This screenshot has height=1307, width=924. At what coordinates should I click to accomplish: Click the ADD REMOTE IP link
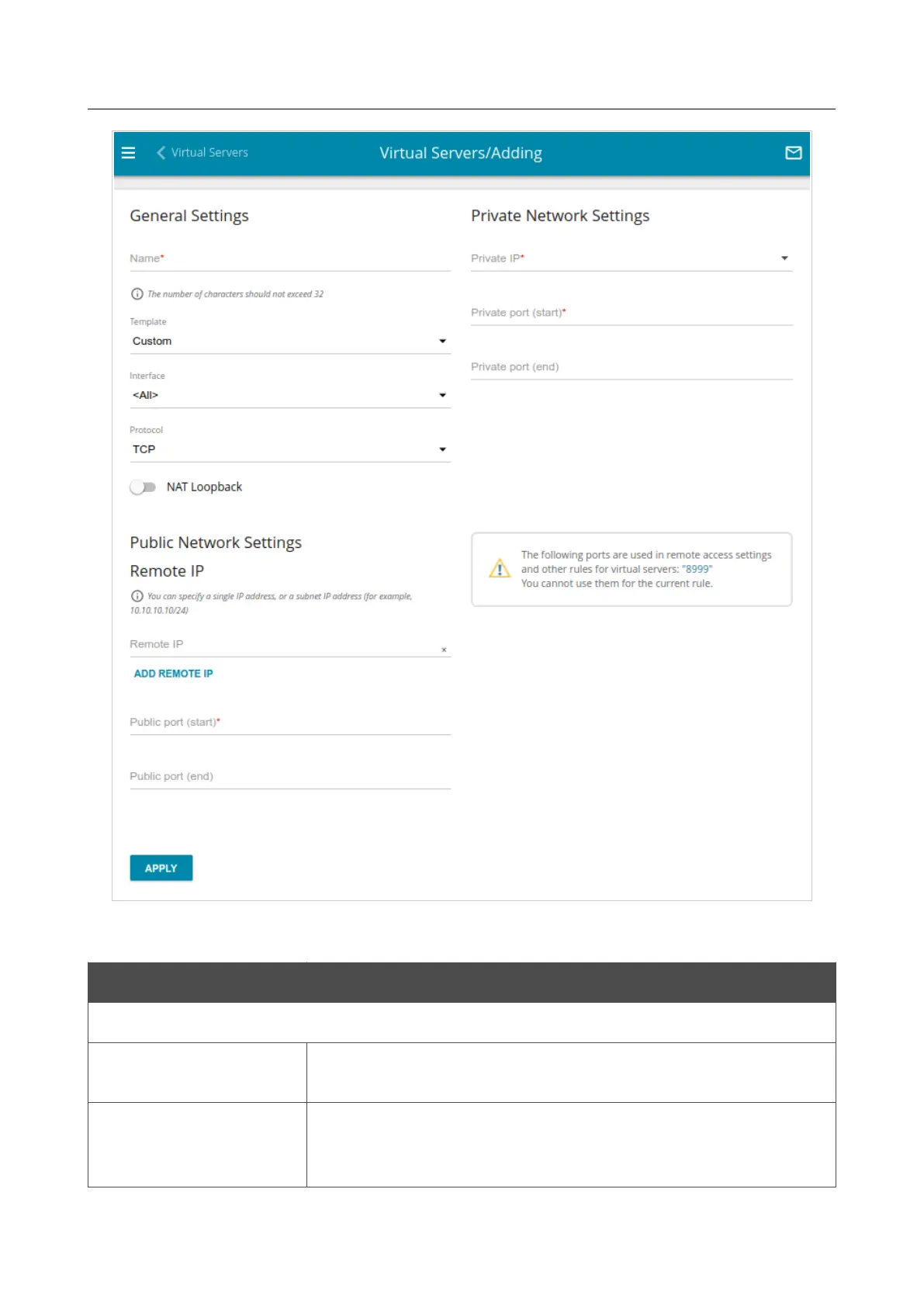[x=173, y=674]
